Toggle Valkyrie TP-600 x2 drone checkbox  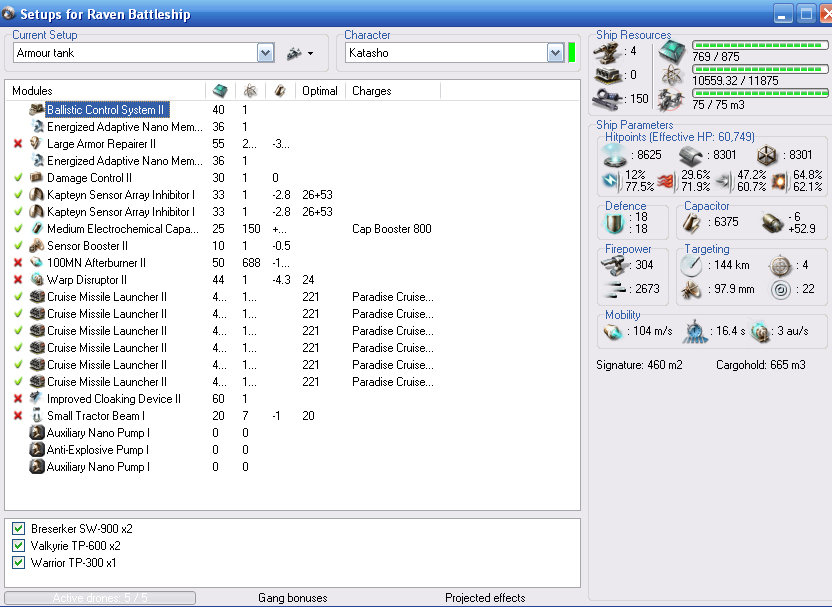[19, 546]
